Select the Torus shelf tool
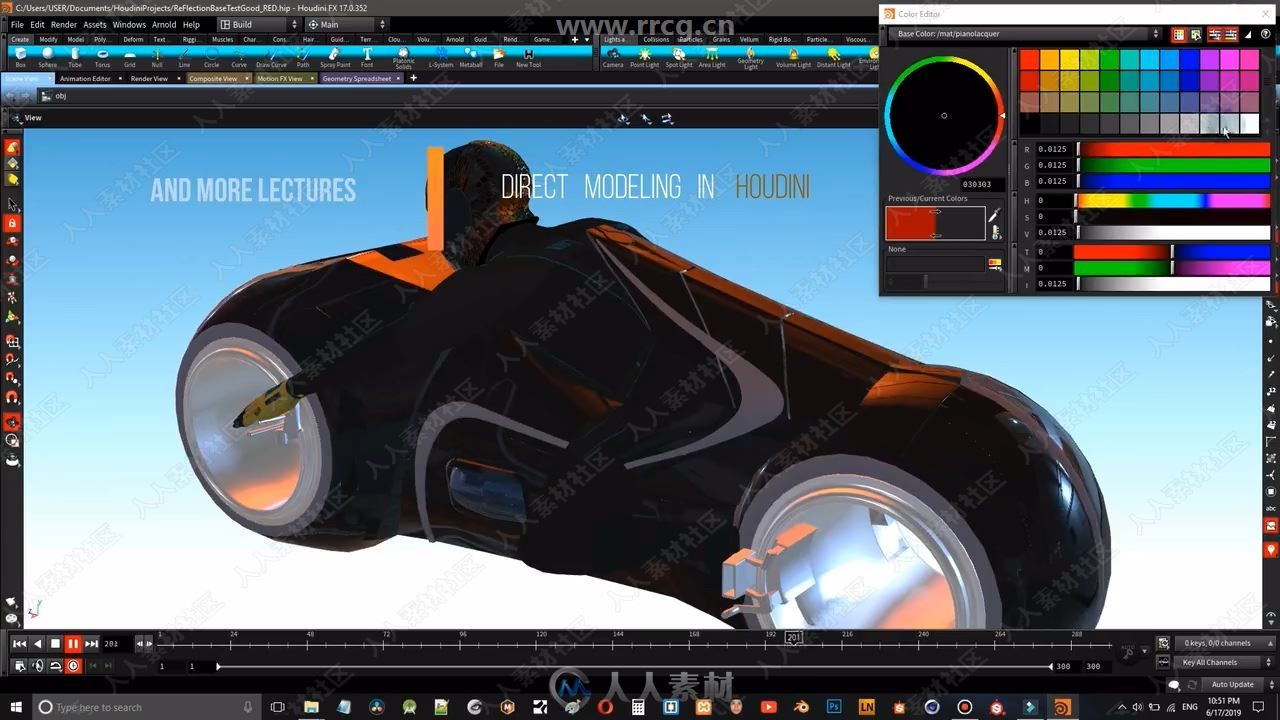The width and height of the screenshot is (1280, 720). (102, 57)
